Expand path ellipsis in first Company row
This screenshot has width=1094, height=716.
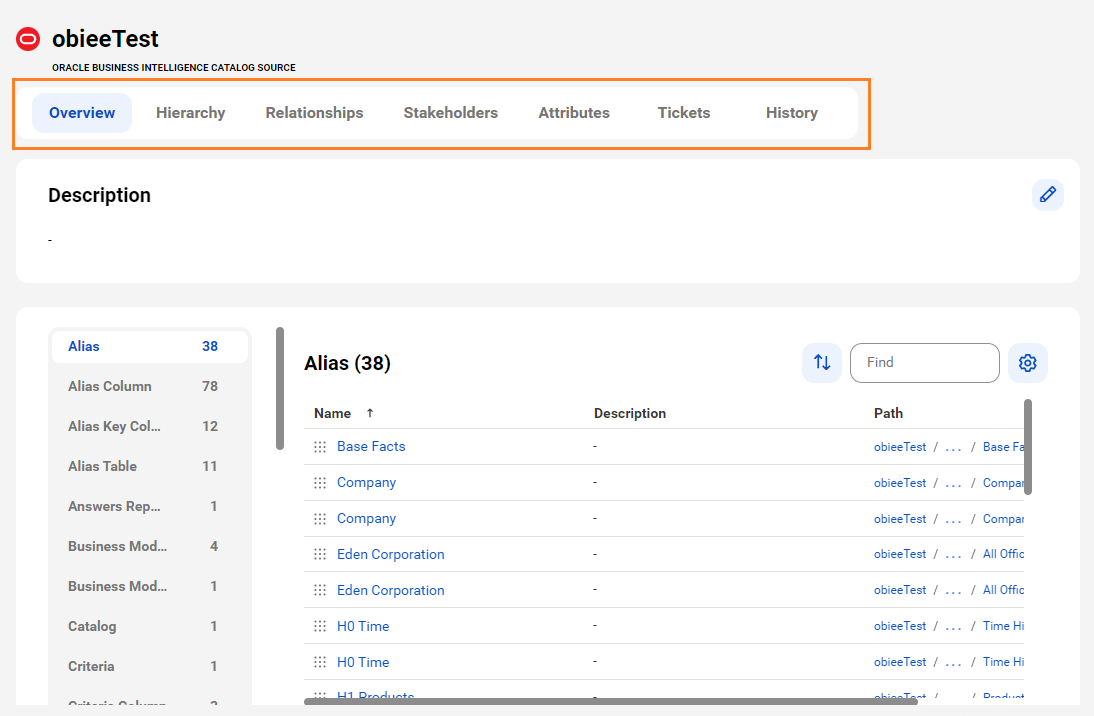point(953,484)
